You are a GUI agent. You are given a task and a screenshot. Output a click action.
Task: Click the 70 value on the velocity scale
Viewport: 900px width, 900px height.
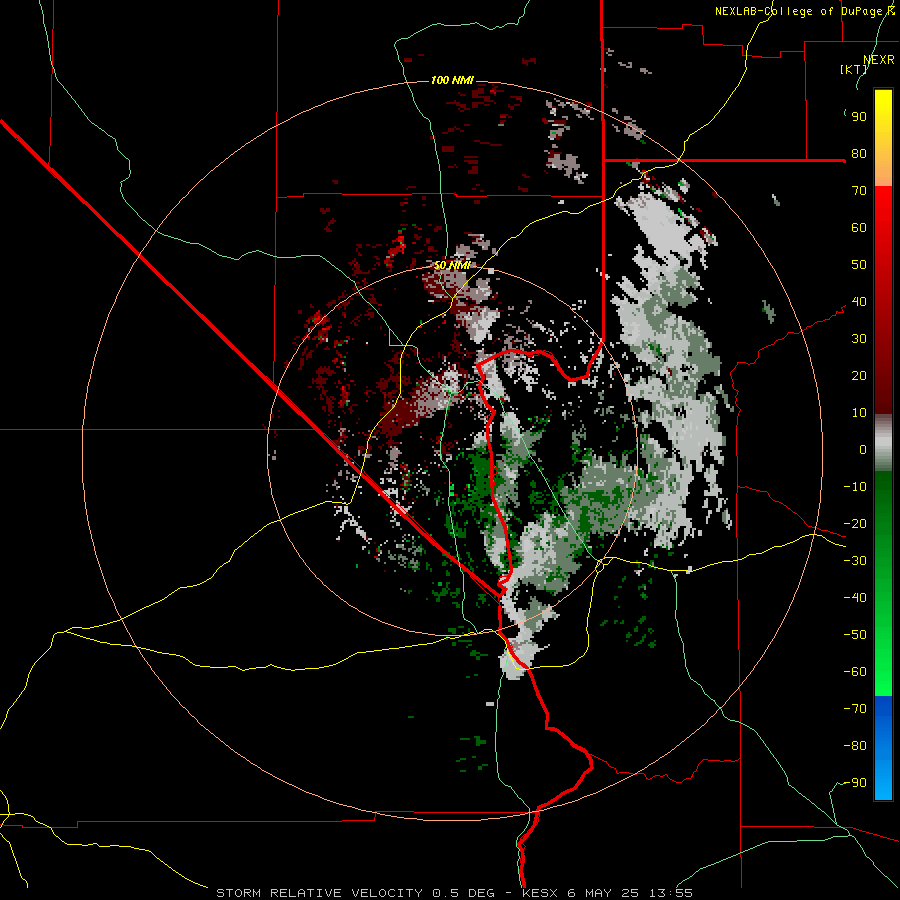click(x=859, y=191)
